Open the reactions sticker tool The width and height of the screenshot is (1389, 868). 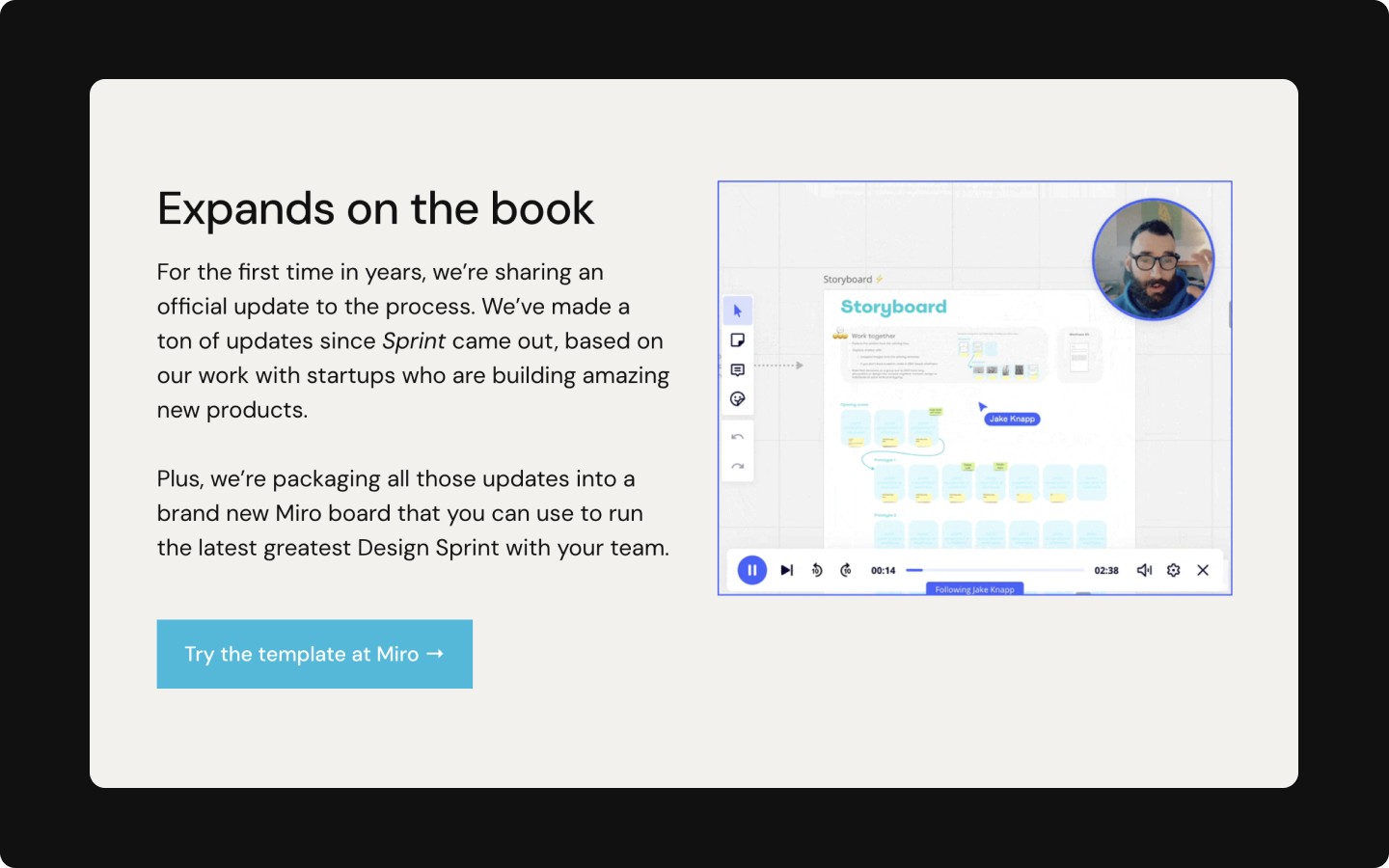738,399
